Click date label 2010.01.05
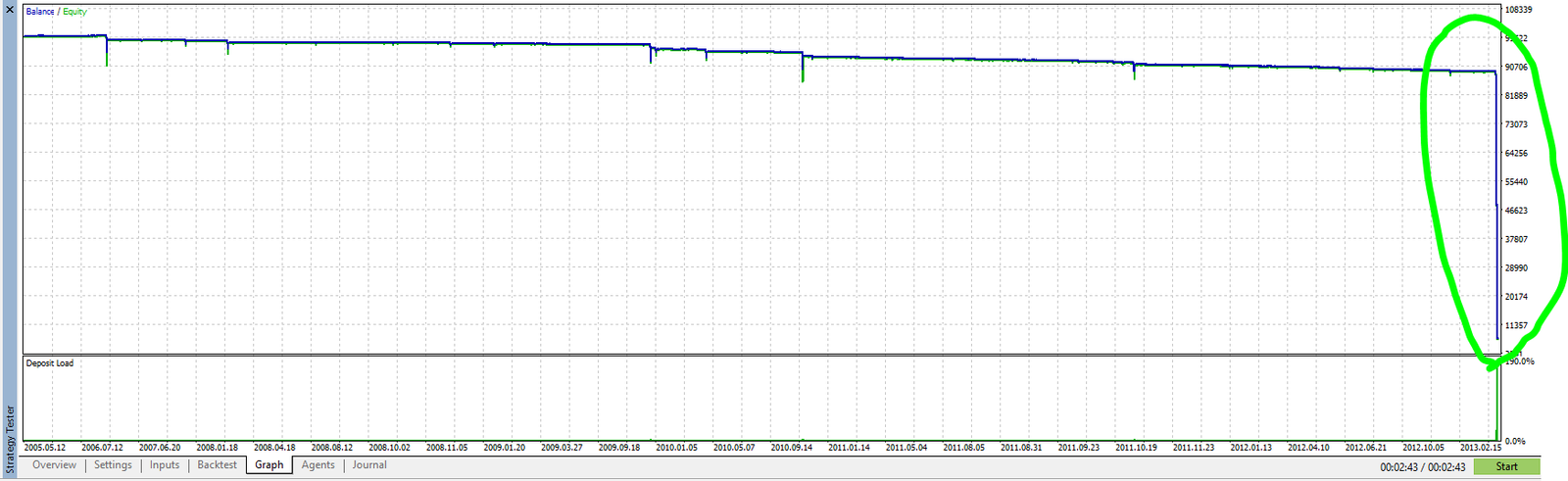 coord(676,448)
